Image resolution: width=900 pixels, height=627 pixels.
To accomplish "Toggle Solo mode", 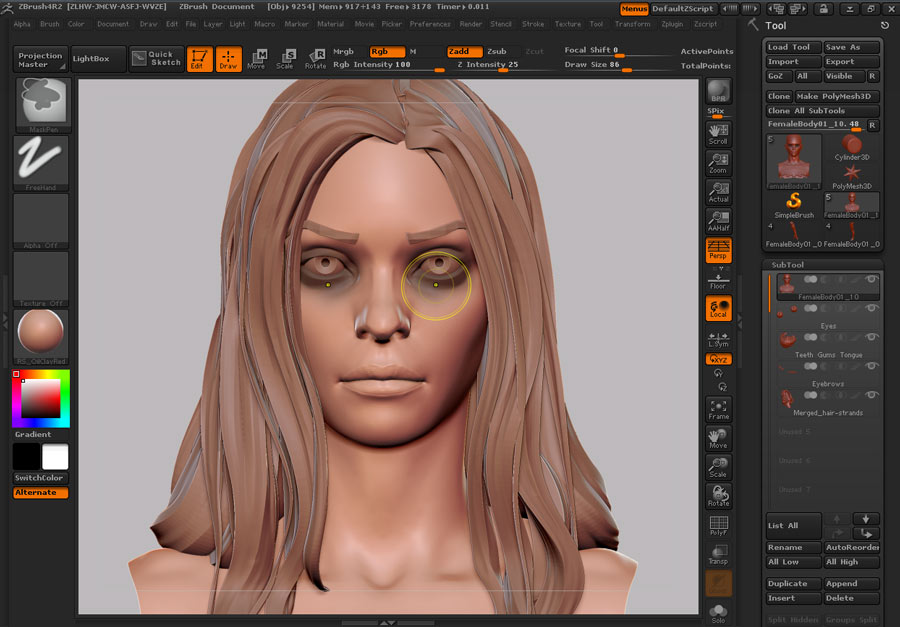I will 719,613.
